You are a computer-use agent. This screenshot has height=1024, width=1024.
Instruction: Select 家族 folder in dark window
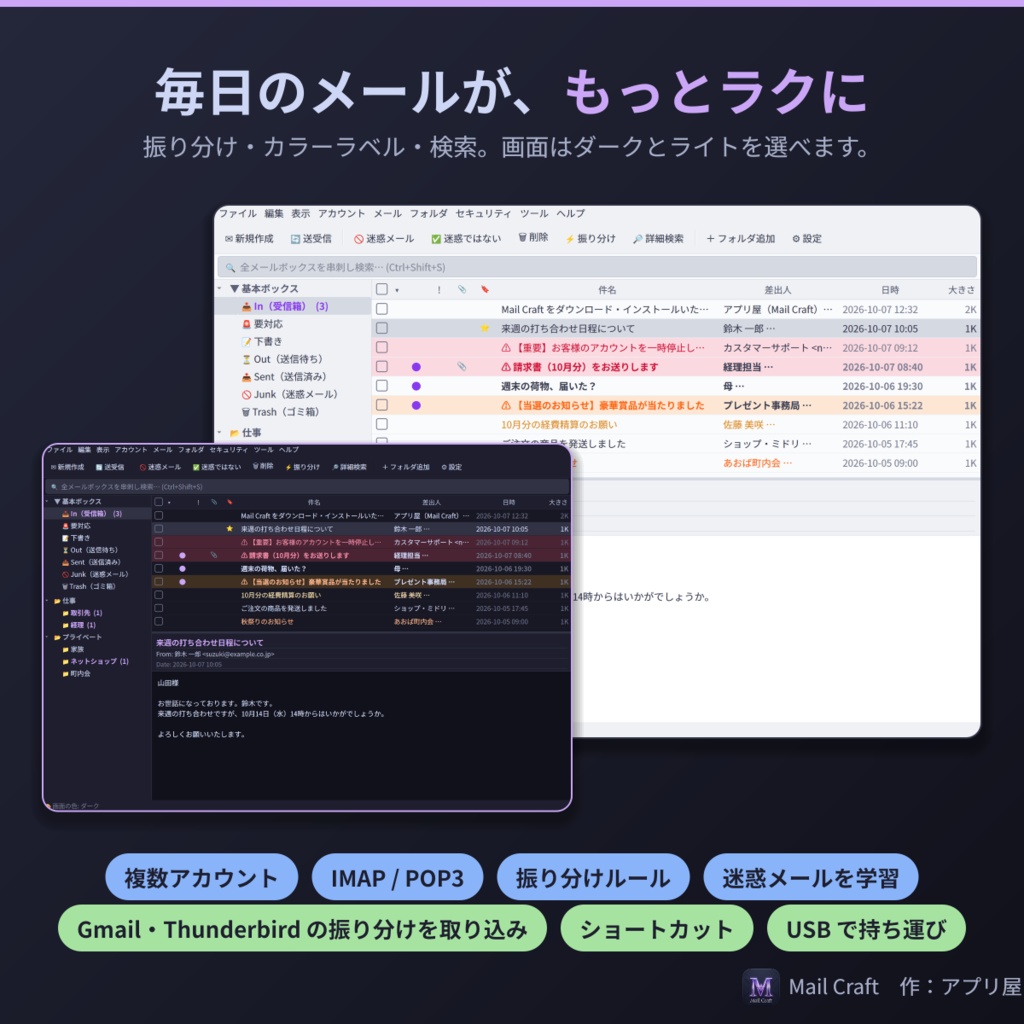point(73,649)
